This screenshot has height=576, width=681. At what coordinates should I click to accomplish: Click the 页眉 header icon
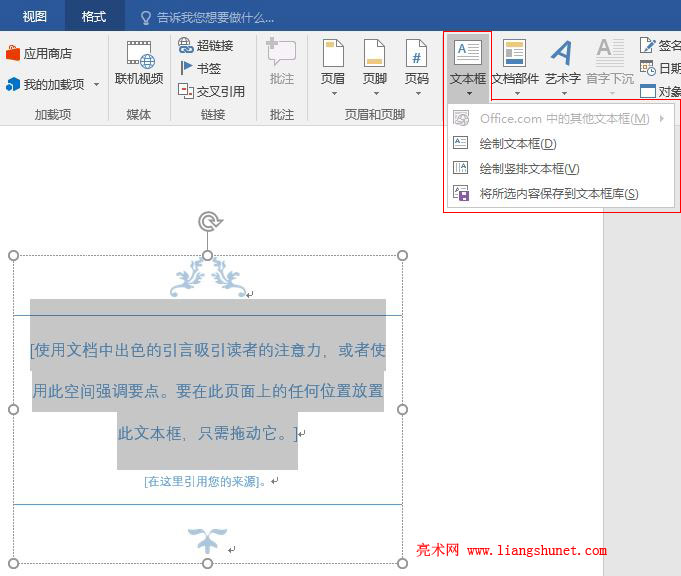tap(333, 53)
